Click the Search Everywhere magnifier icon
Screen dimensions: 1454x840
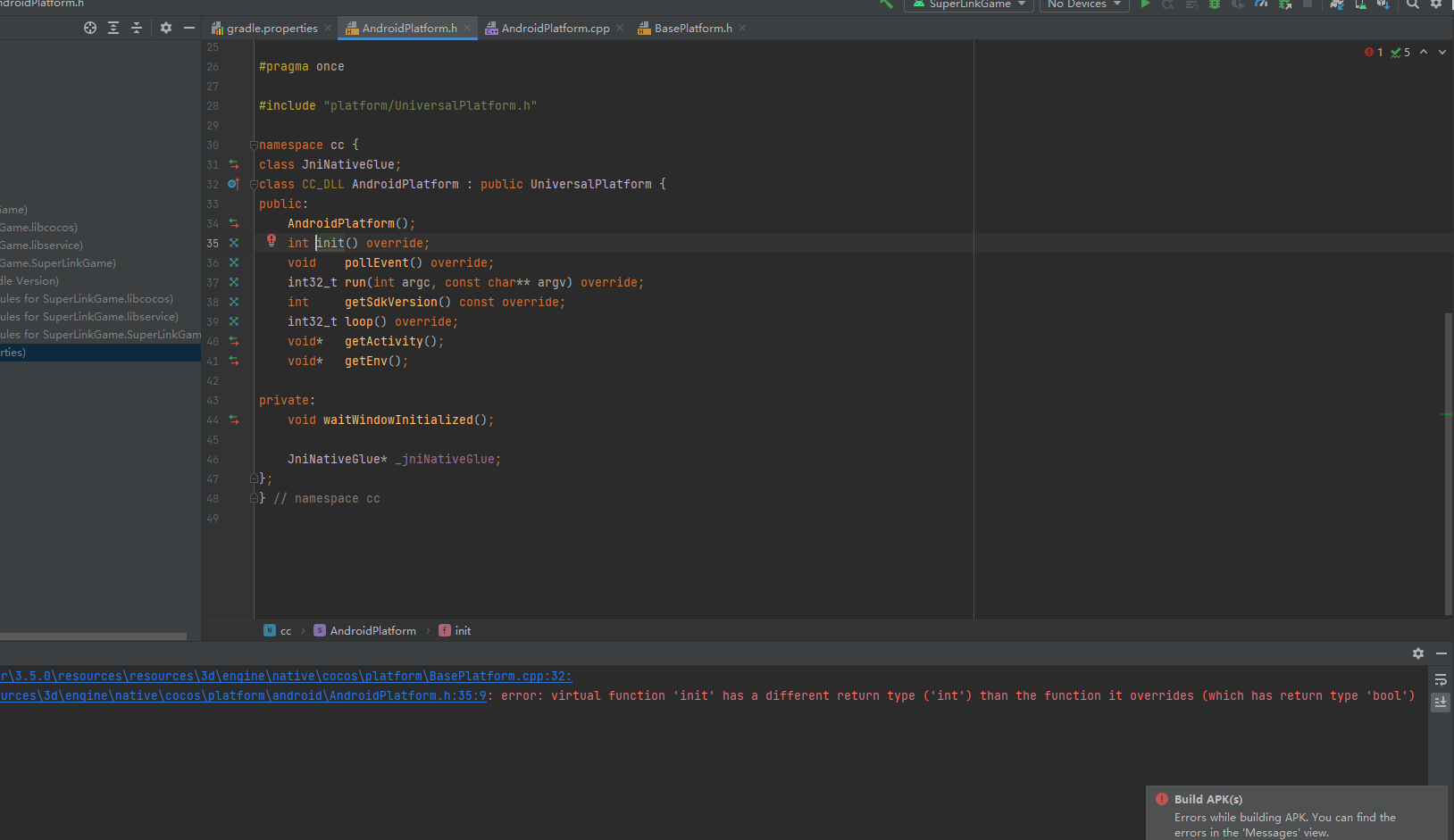point(1413,4)
